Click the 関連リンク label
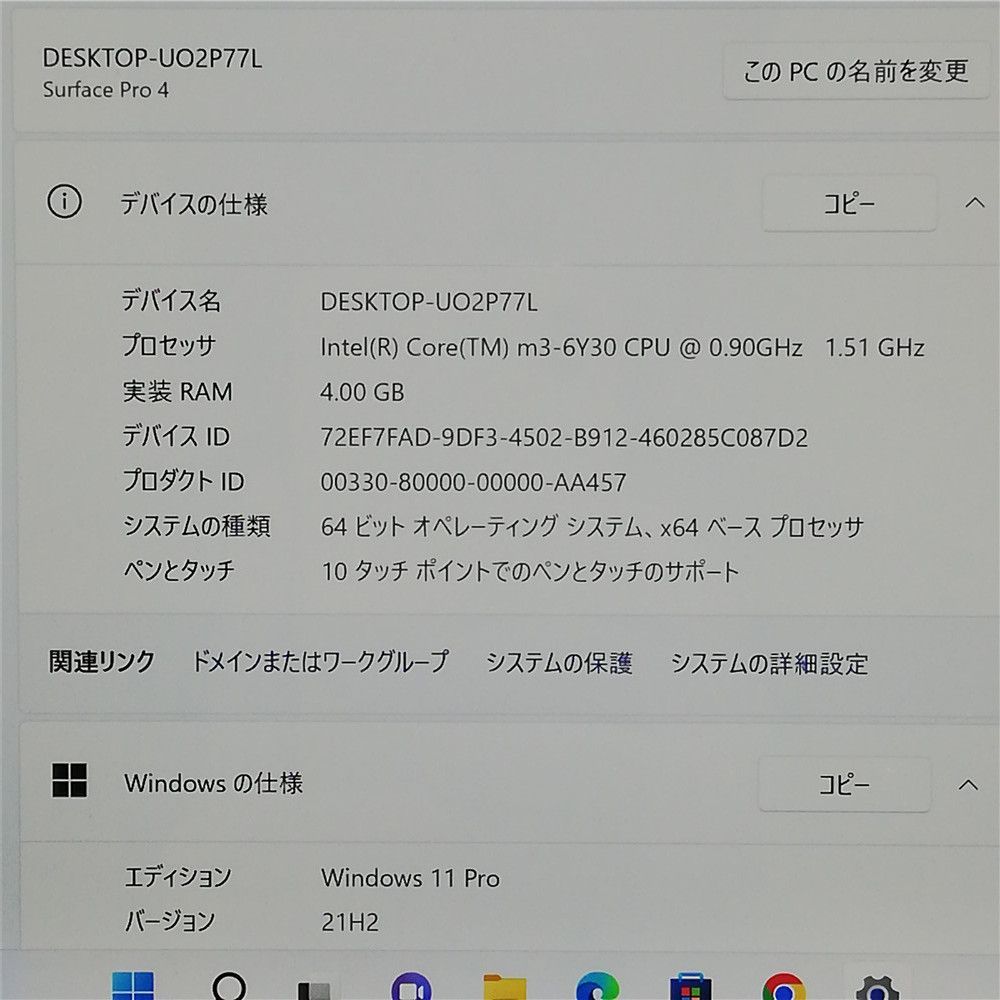The image size is (1000, 1000). coord(102,661)
